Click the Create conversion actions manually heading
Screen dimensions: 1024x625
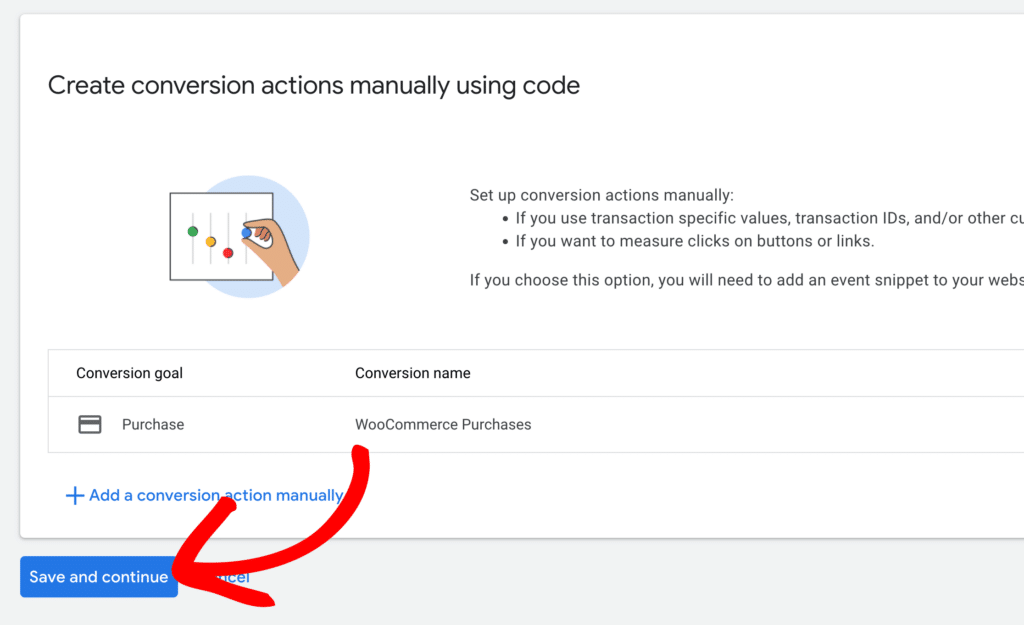click(314, 85)
